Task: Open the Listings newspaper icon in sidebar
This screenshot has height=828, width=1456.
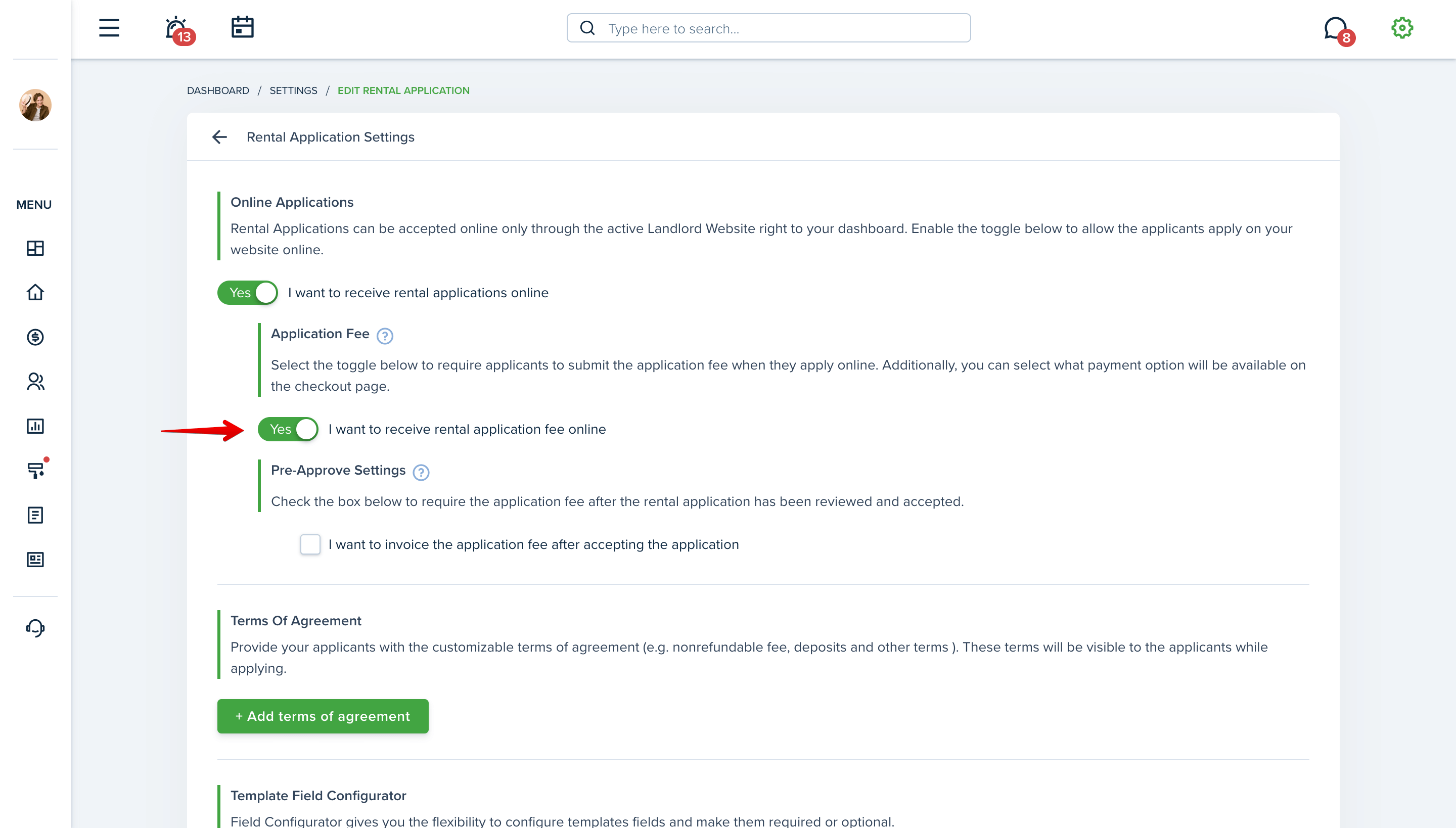Action: [35, 560]
